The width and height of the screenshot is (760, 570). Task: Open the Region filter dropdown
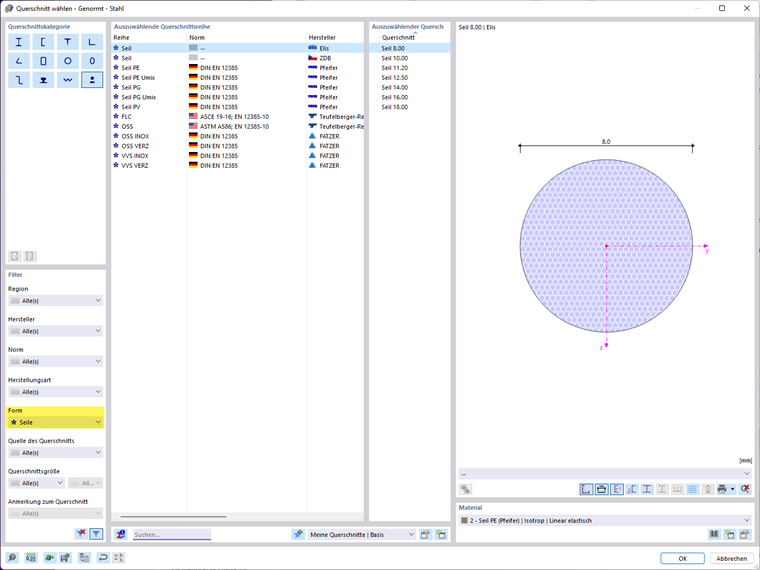click(x=56, y=301)
